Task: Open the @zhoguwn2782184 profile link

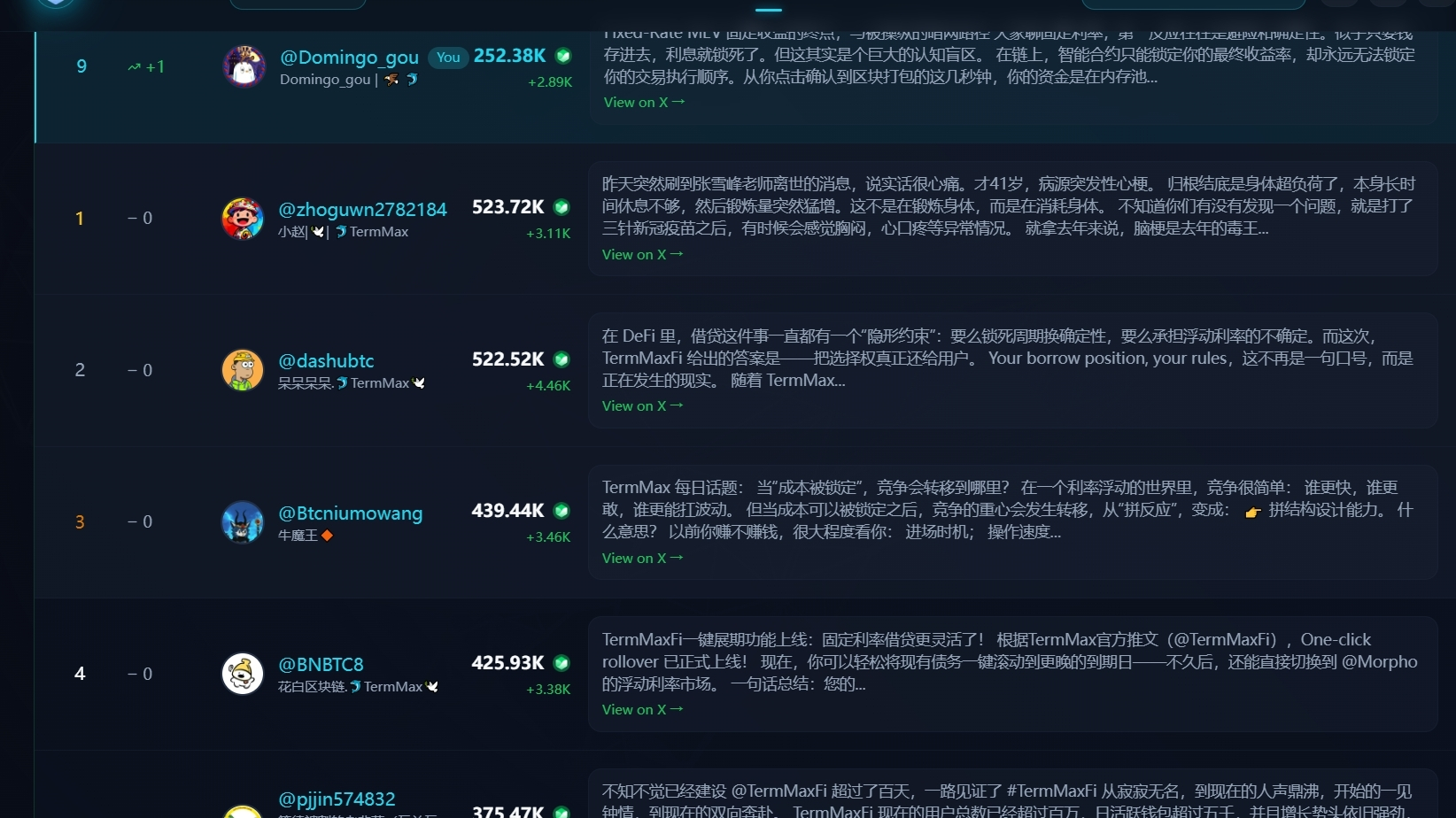Action: (x=362, y=210)
